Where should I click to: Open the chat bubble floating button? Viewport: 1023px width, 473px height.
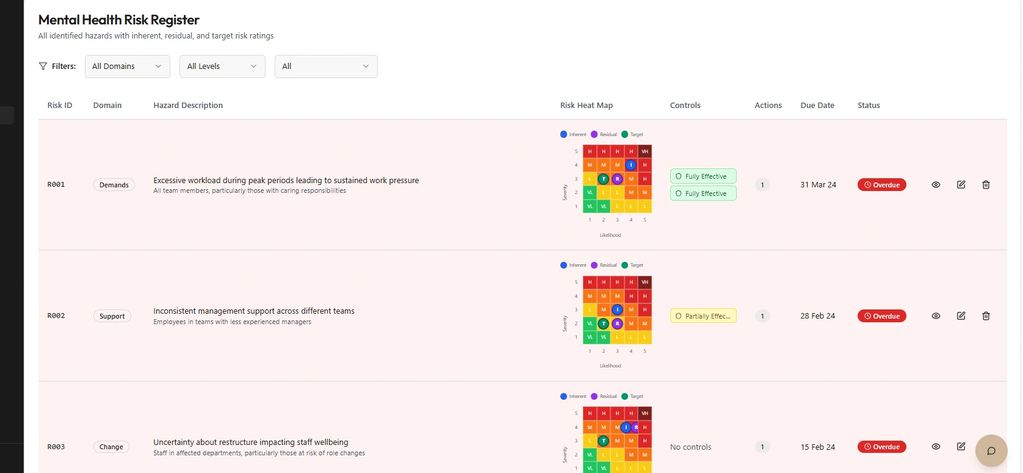pyautogui.click(x=991, y=451)
